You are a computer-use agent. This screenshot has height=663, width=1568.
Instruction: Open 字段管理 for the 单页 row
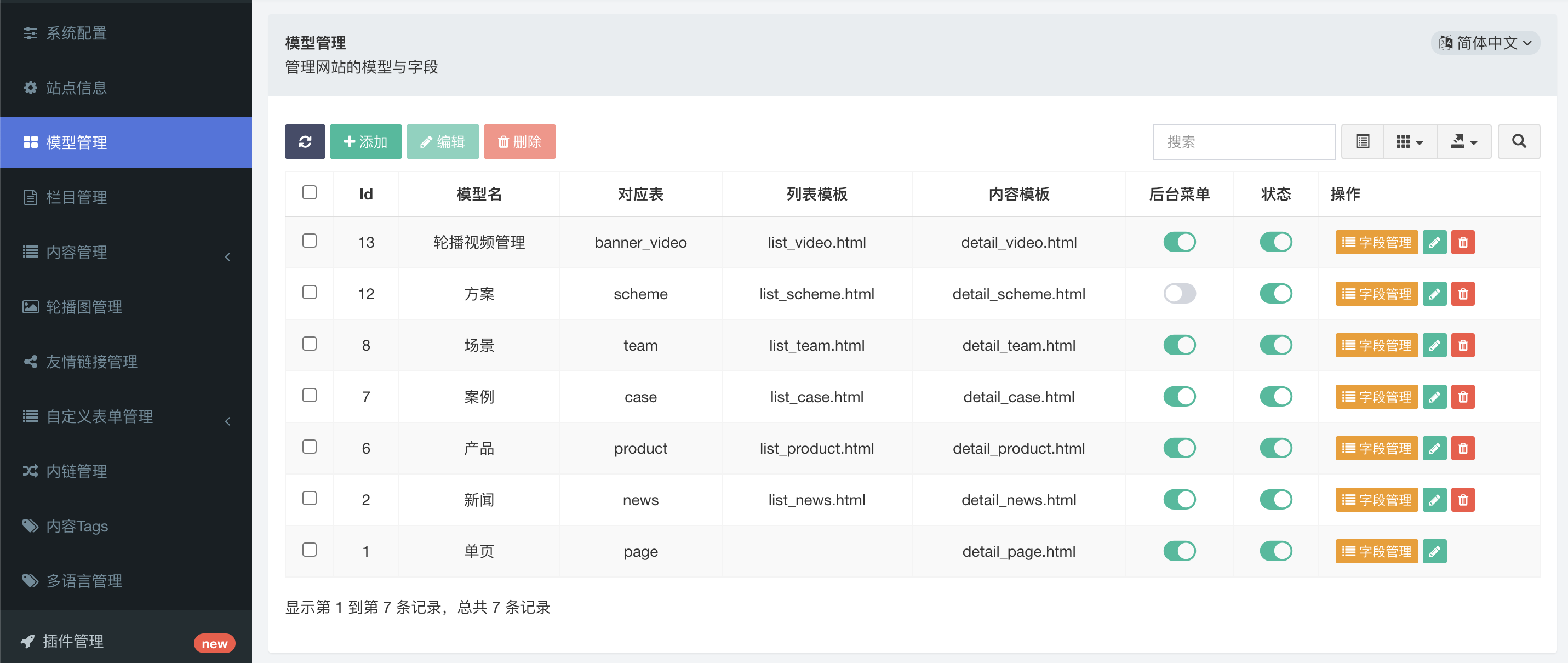click(x=1376, y=551)
